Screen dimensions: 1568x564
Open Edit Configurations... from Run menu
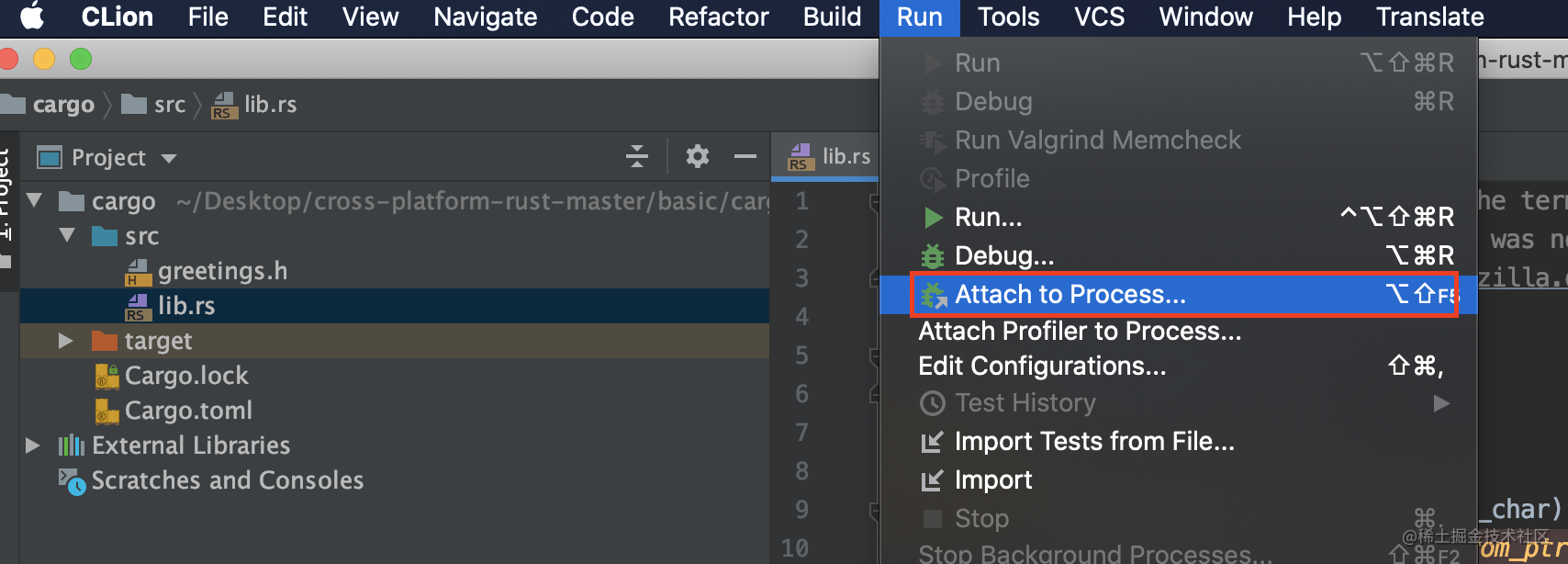(1042, 367)
